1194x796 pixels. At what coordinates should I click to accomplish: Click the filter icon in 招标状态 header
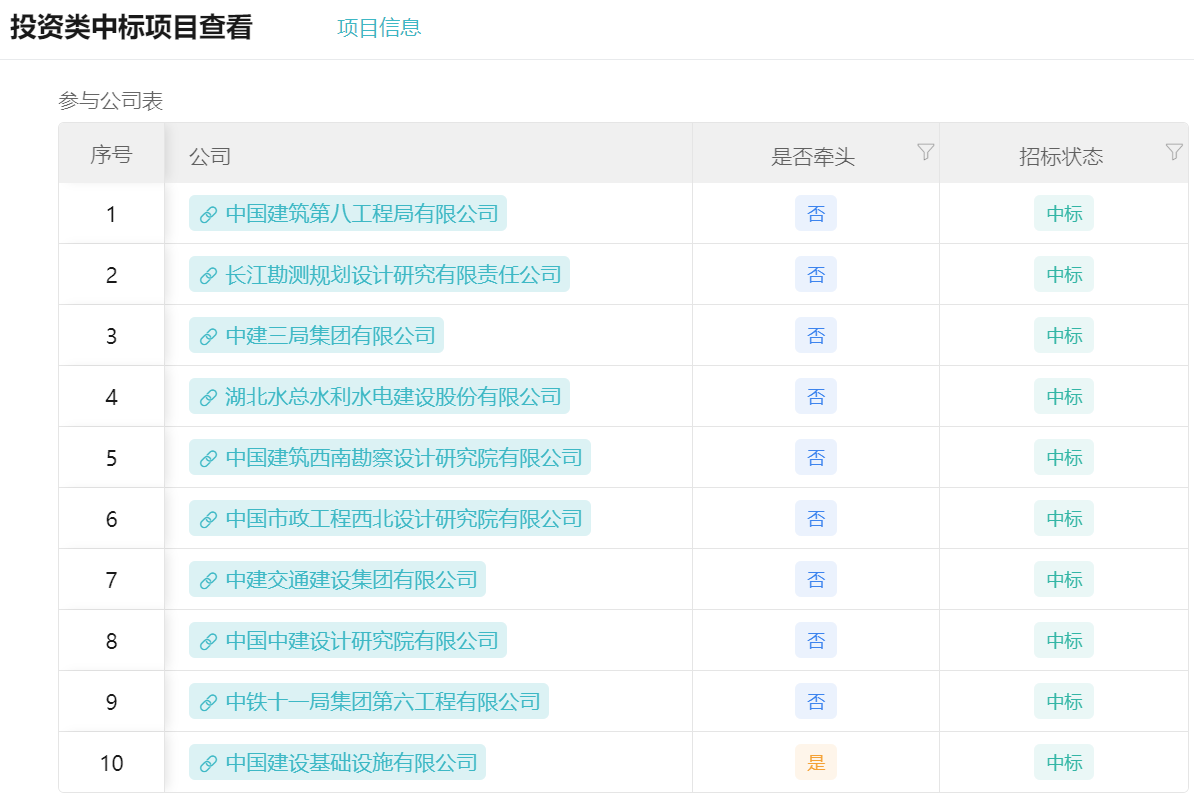1174,152
